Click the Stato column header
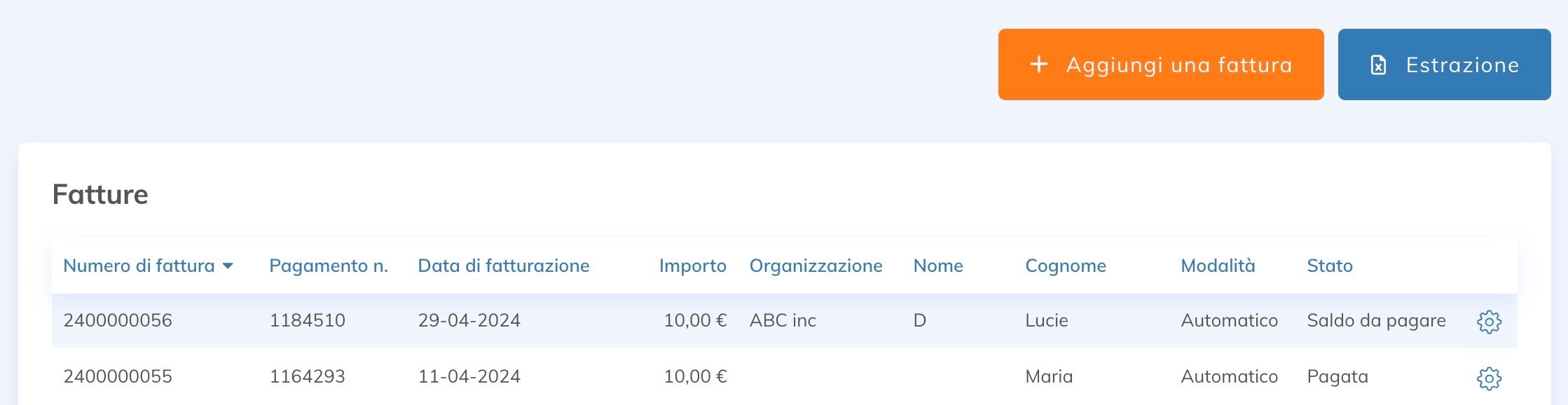The image size is (1568, 405). click(1329, 266)
